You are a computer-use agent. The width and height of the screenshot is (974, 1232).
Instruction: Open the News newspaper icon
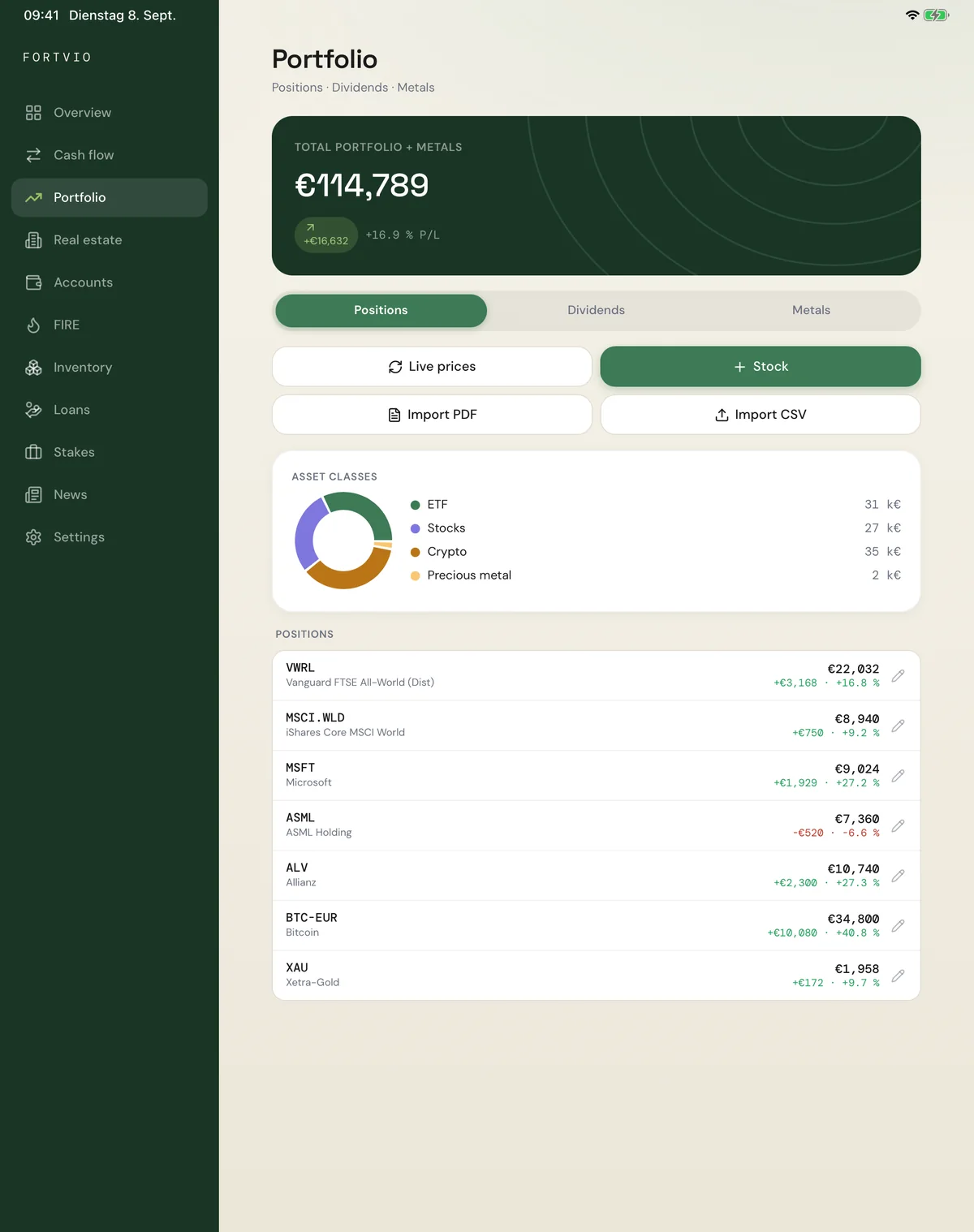[x=33, y=495]
